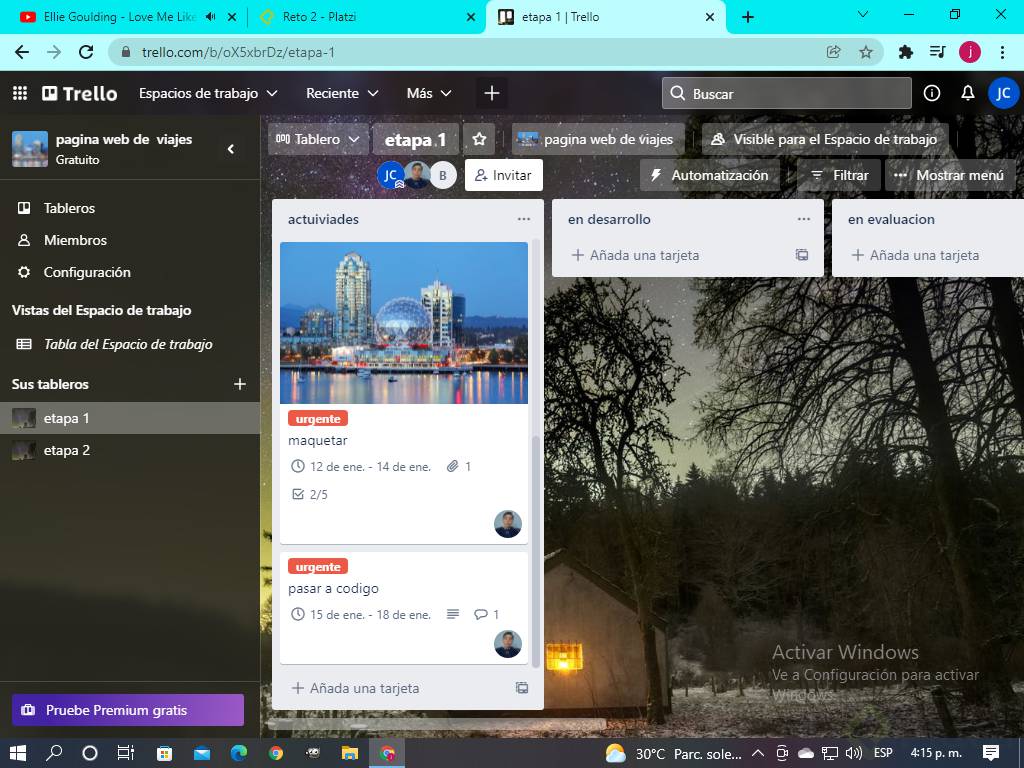Click the actuiviades list vertical scrollbar

point(536,551)
